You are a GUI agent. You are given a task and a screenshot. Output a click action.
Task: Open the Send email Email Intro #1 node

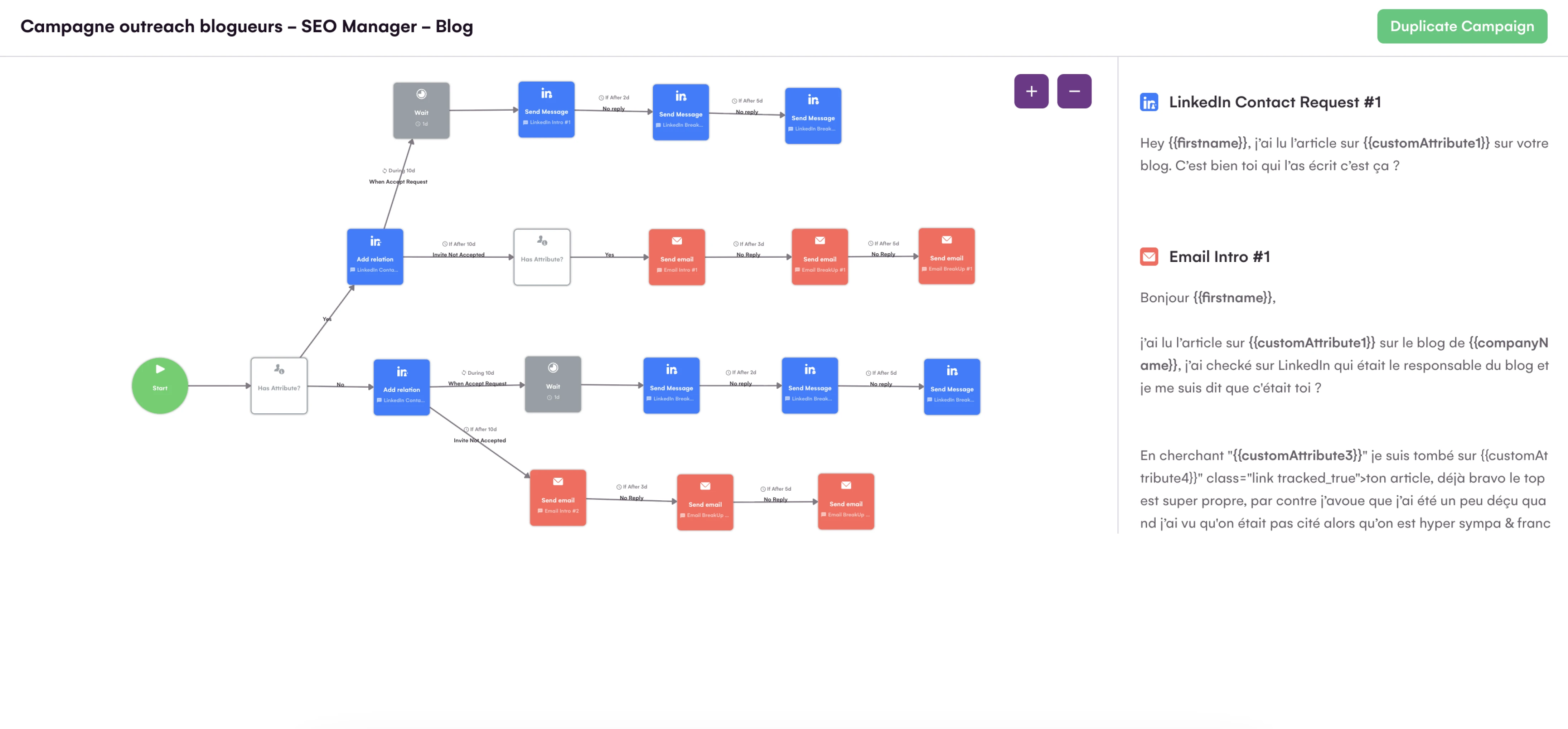(676, 257)
